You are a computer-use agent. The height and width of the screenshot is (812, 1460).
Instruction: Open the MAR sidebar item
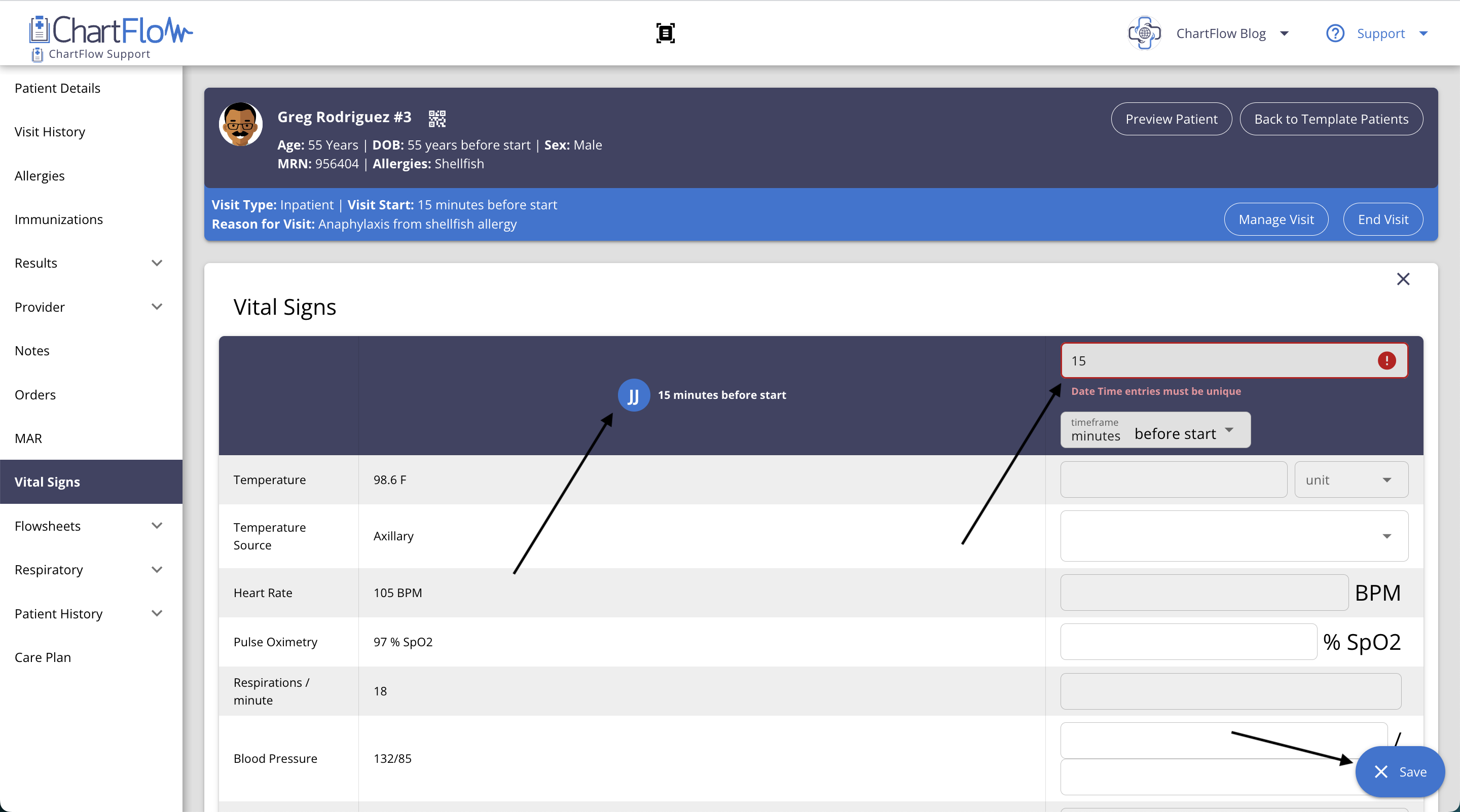[x=28, y=438]
